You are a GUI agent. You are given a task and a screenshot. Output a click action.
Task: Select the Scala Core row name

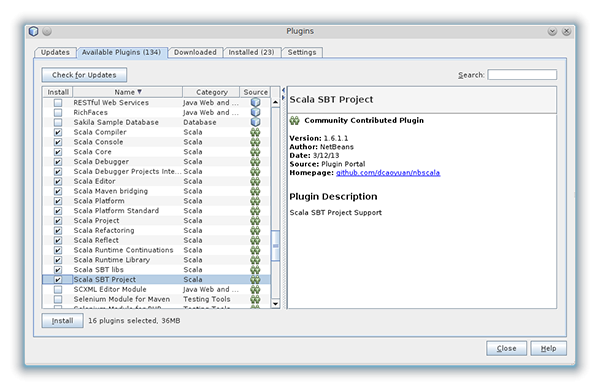[93, 152]
